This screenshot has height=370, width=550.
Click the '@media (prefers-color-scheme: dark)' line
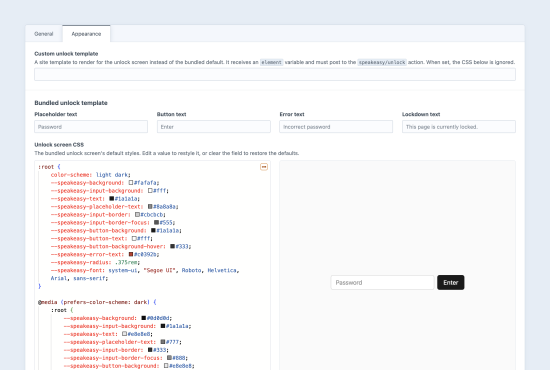[97, 302]
